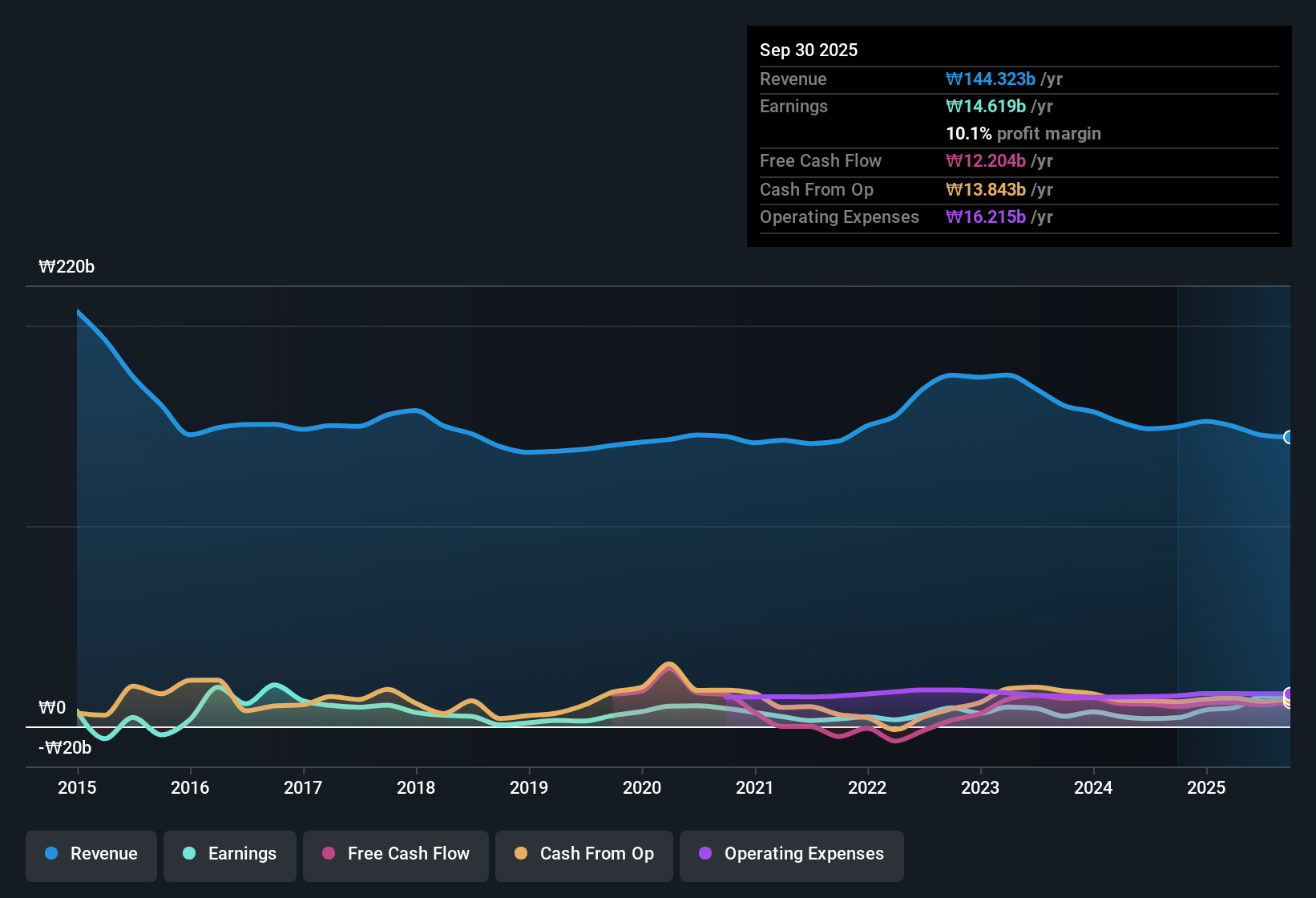Select the 2025 year label on the axis
This screenshot has width=1316, height=898.
click(x=1207, y=788)
